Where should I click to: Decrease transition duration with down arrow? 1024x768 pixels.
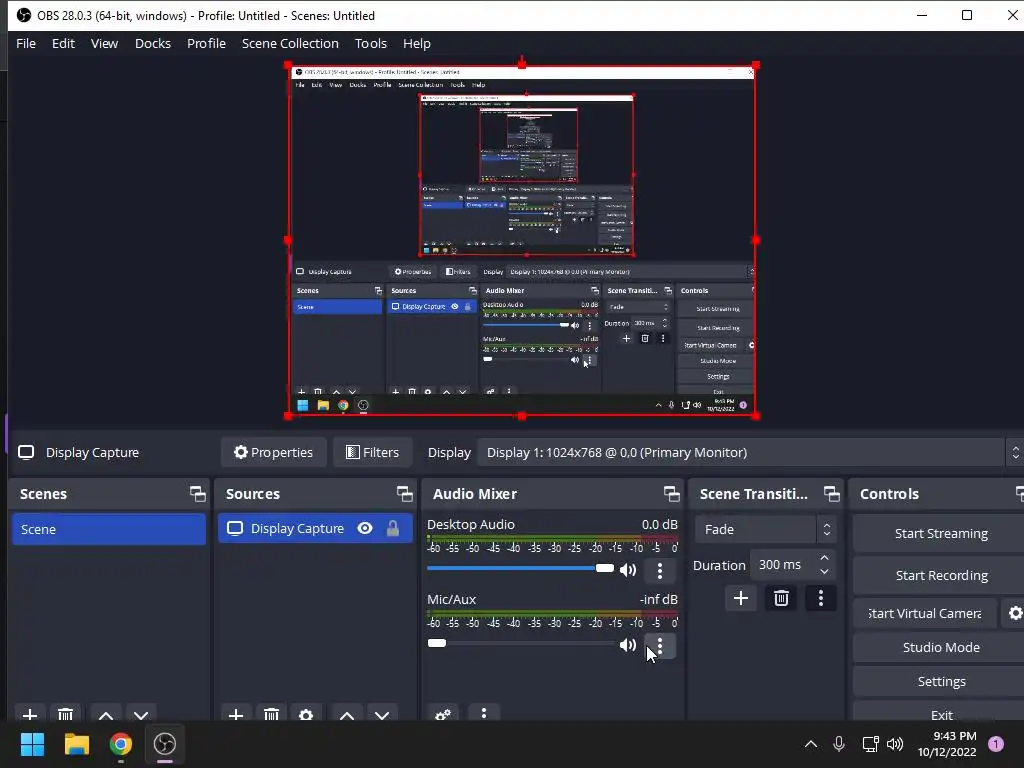[824, 572]
